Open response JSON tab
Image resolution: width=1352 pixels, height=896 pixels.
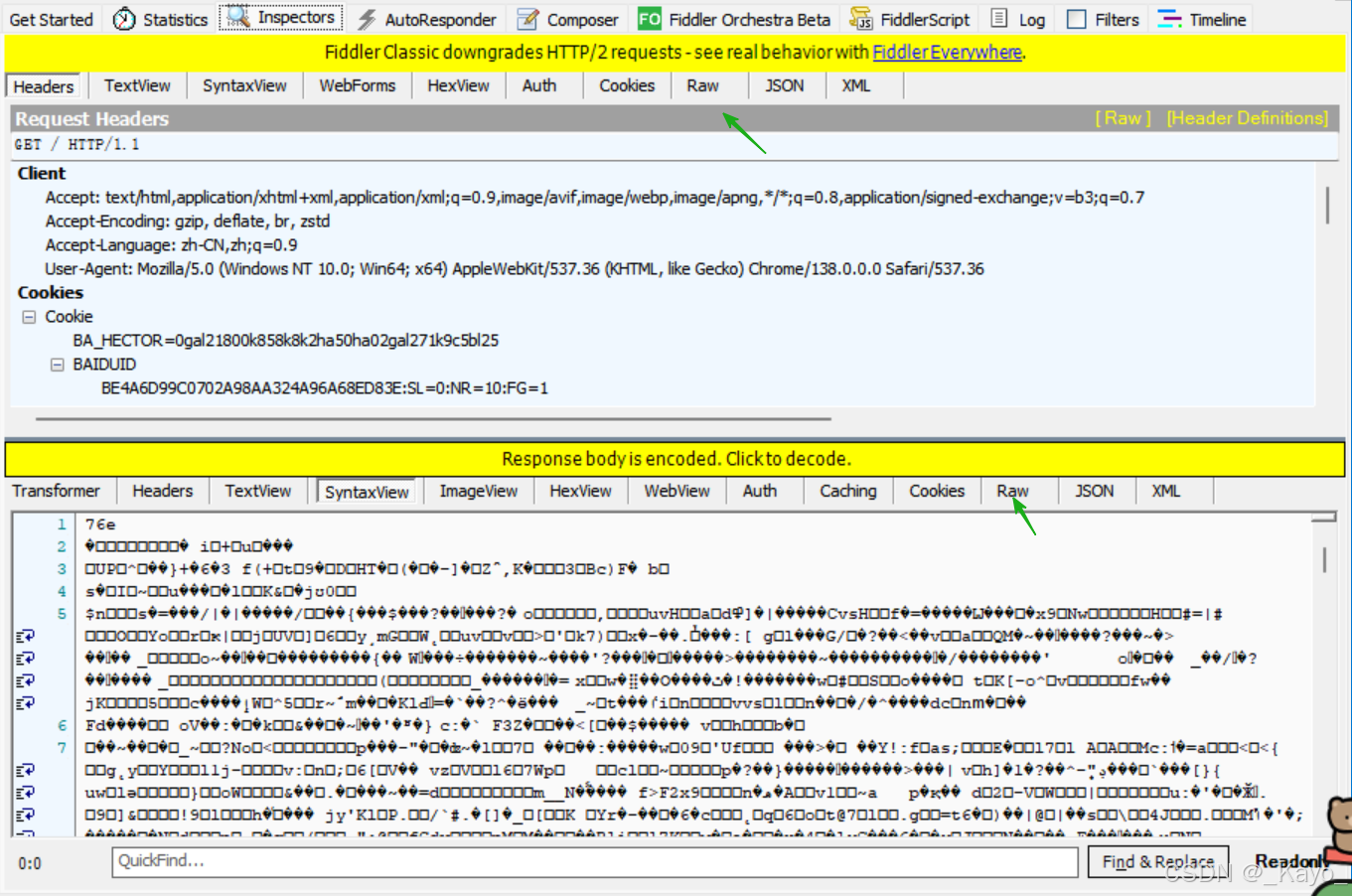coord(1095,491)
